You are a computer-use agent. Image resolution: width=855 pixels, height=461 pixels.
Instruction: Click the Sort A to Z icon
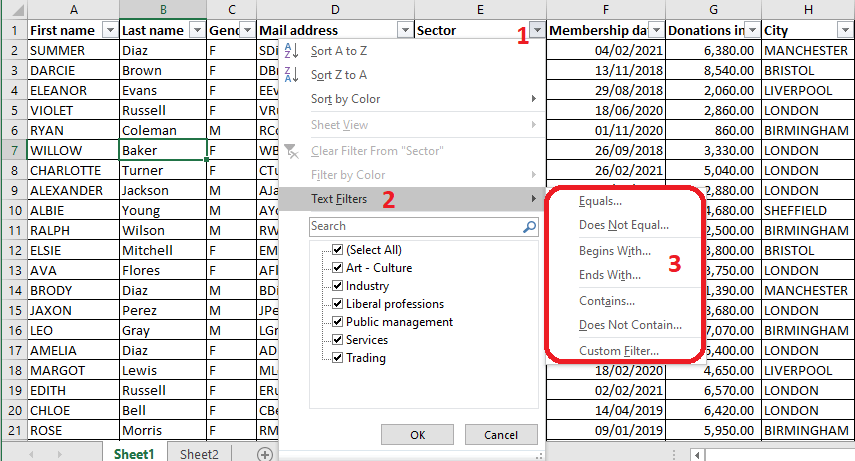(292, 51)
